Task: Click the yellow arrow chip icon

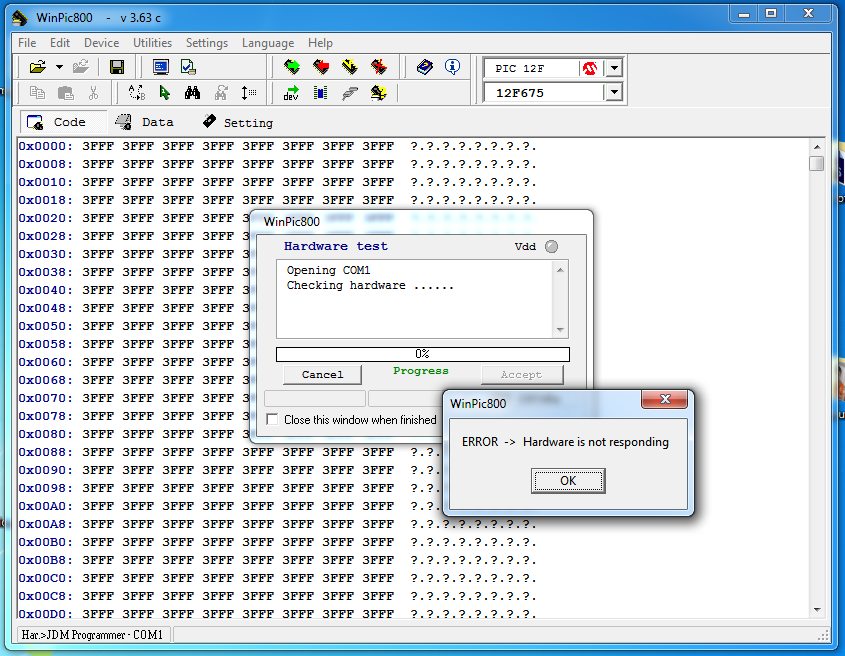Action: point(350,67)
